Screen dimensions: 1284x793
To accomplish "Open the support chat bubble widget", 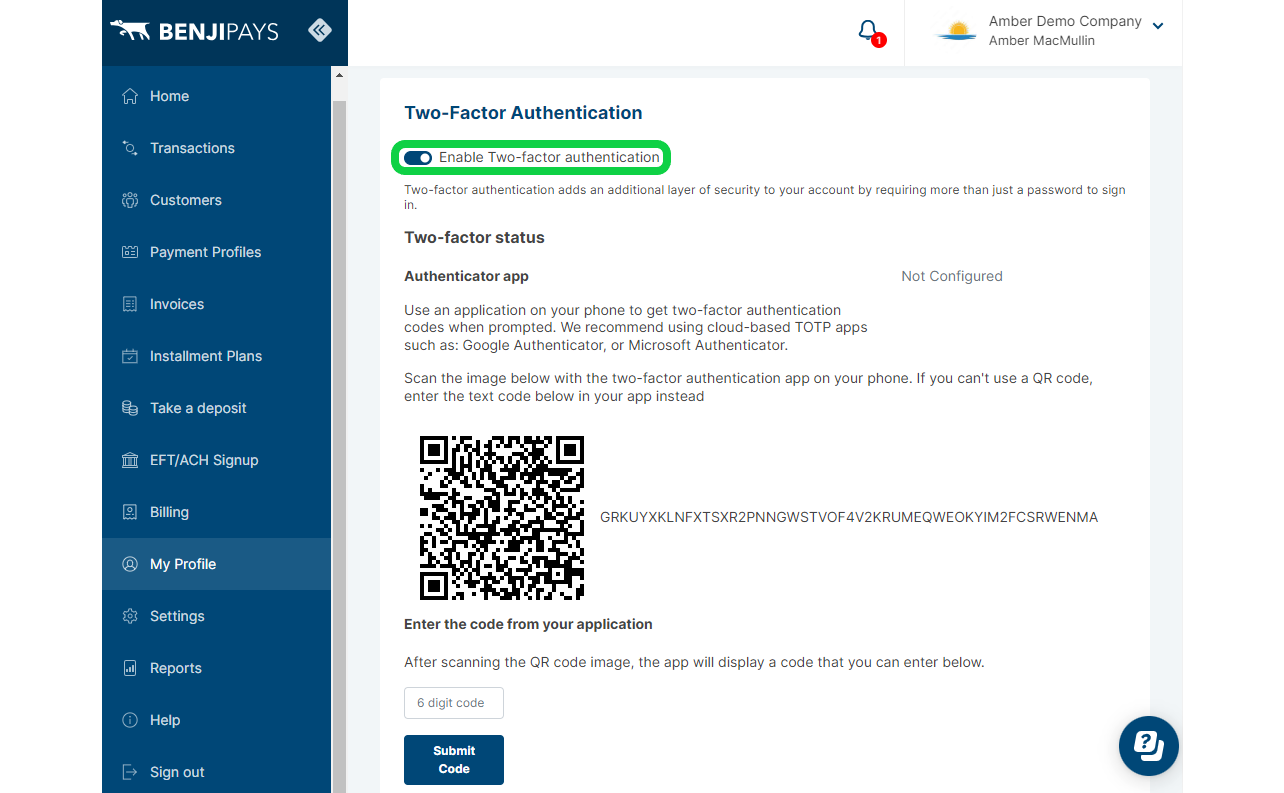I will point(1148,746).
